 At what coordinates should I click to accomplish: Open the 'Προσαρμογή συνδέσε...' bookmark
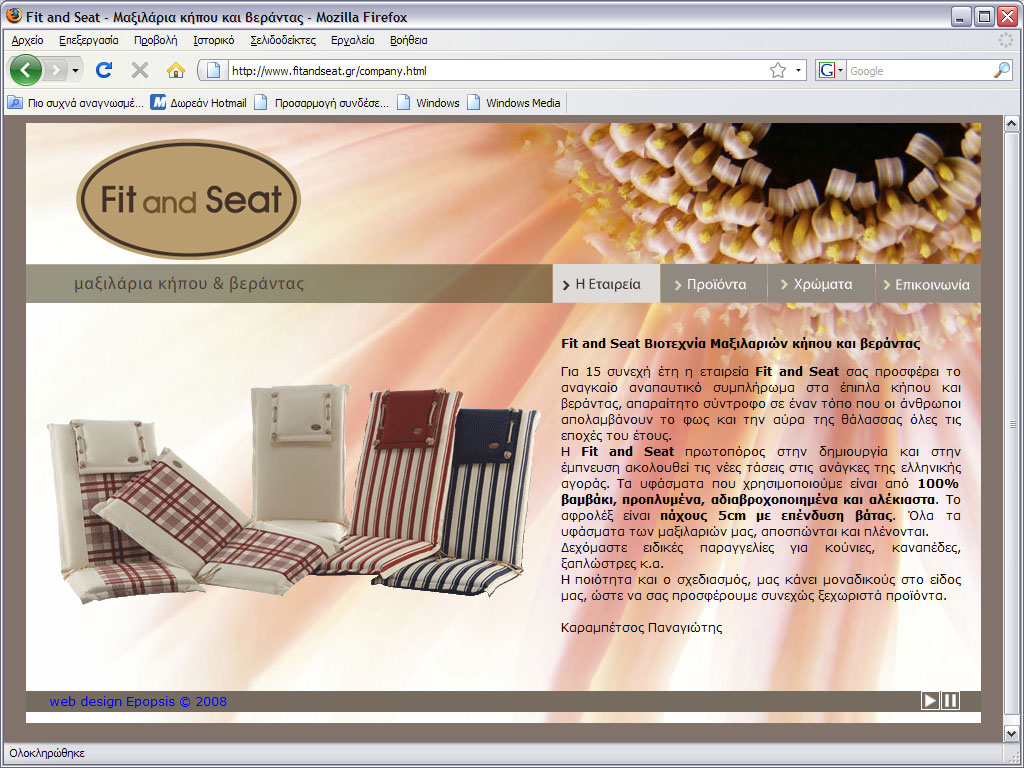(322, 103)
